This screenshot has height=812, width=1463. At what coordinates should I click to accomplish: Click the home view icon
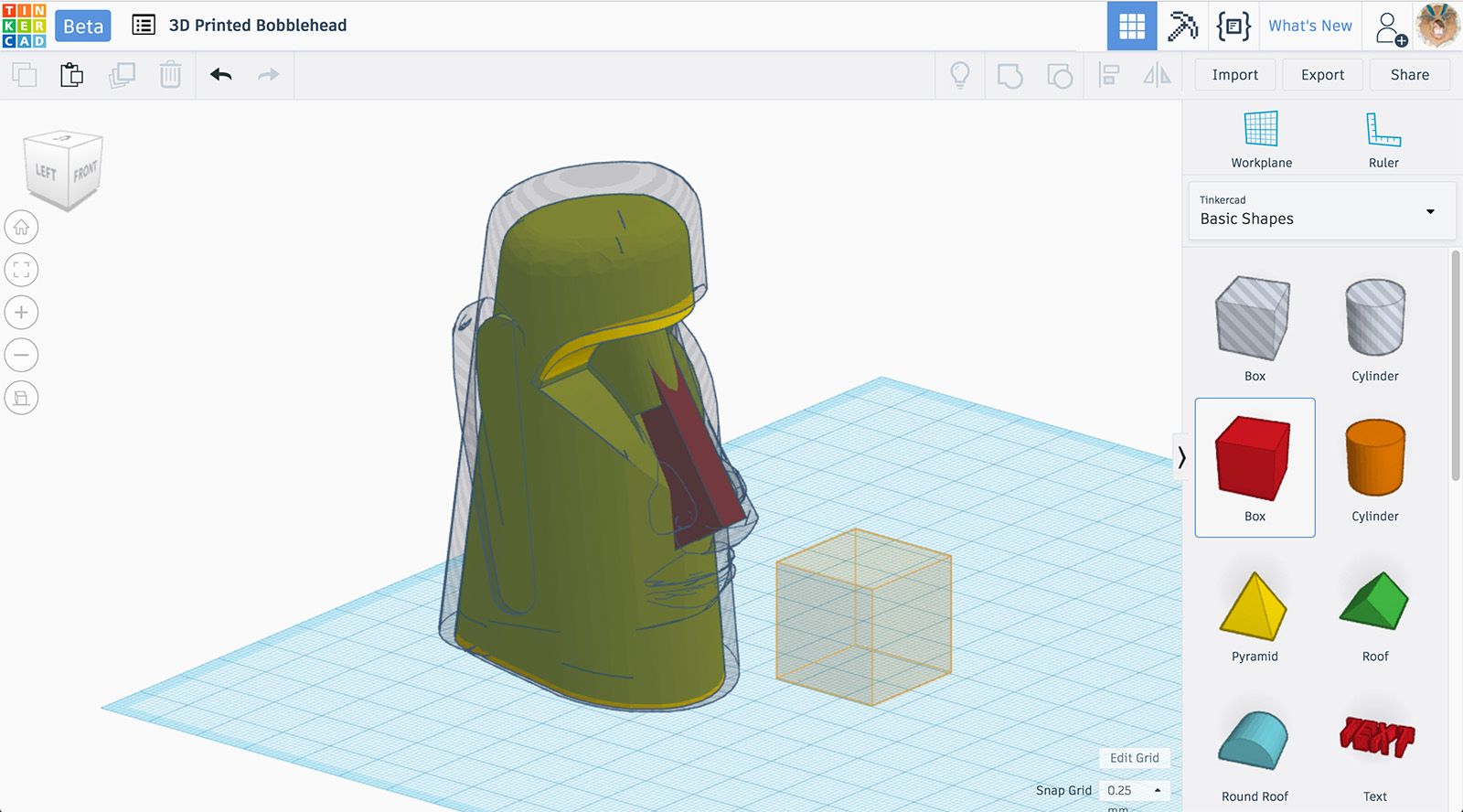[21, 227]
